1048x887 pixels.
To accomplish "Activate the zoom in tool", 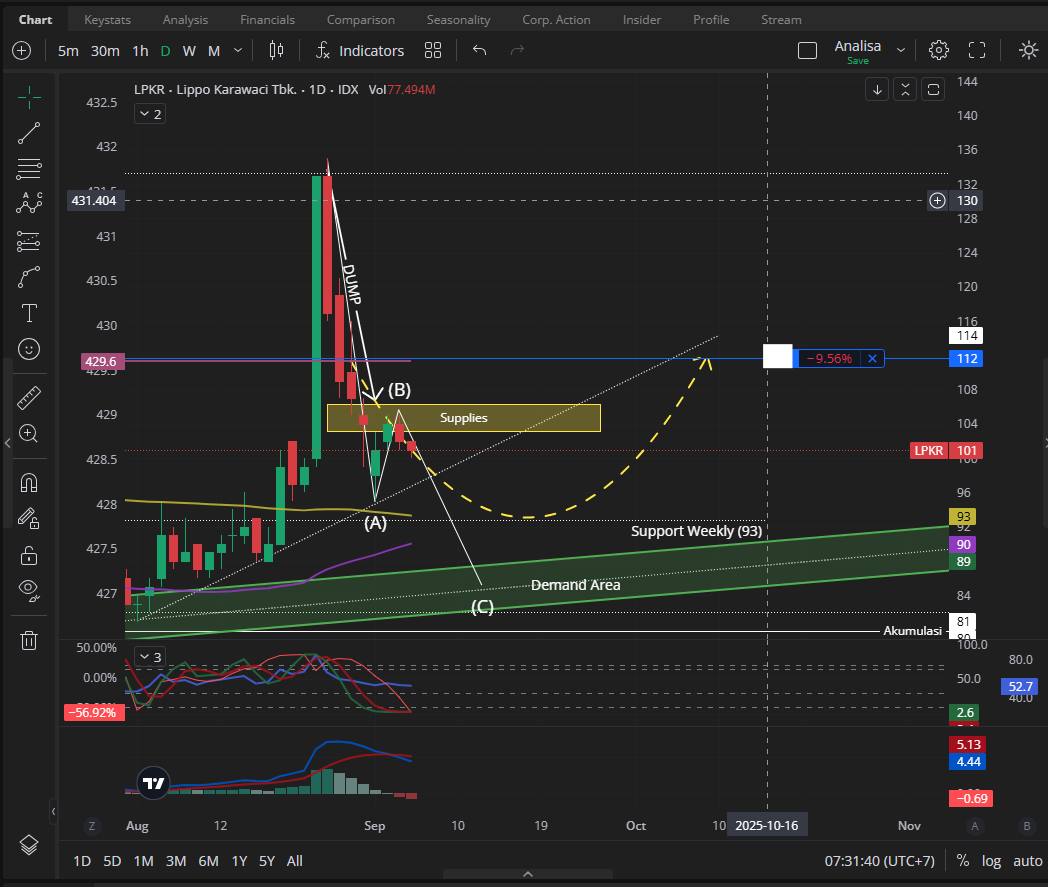I will (x=29, y=433).
